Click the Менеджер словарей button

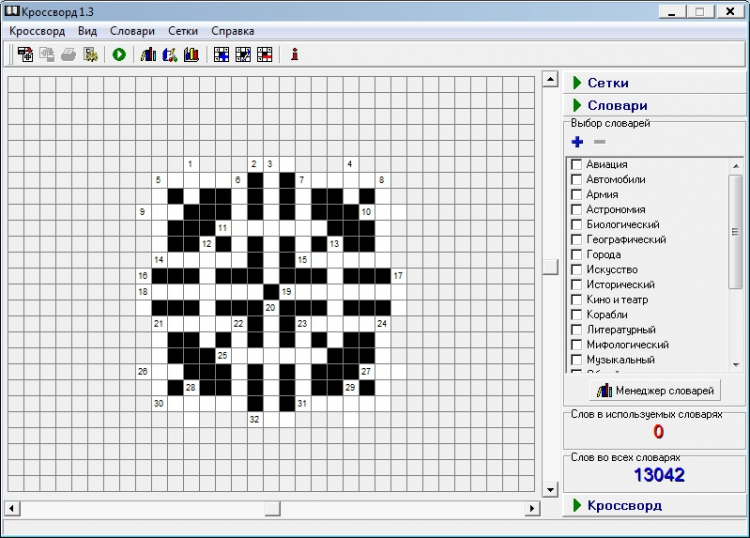click(x=655, y=391)
